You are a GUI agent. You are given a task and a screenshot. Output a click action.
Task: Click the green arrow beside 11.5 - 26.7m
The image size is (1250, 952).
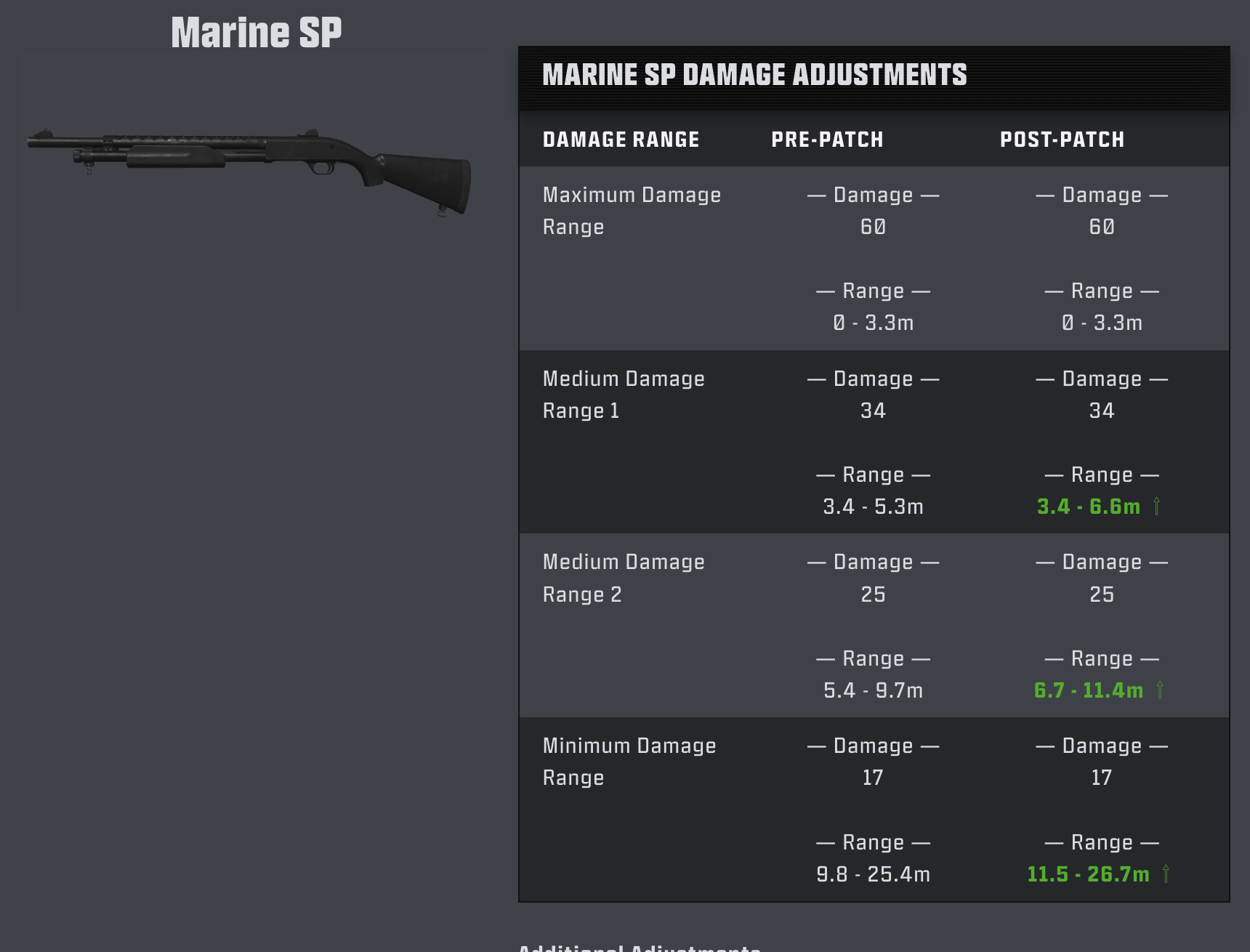pyautogui.click(x=1166, y=874)
